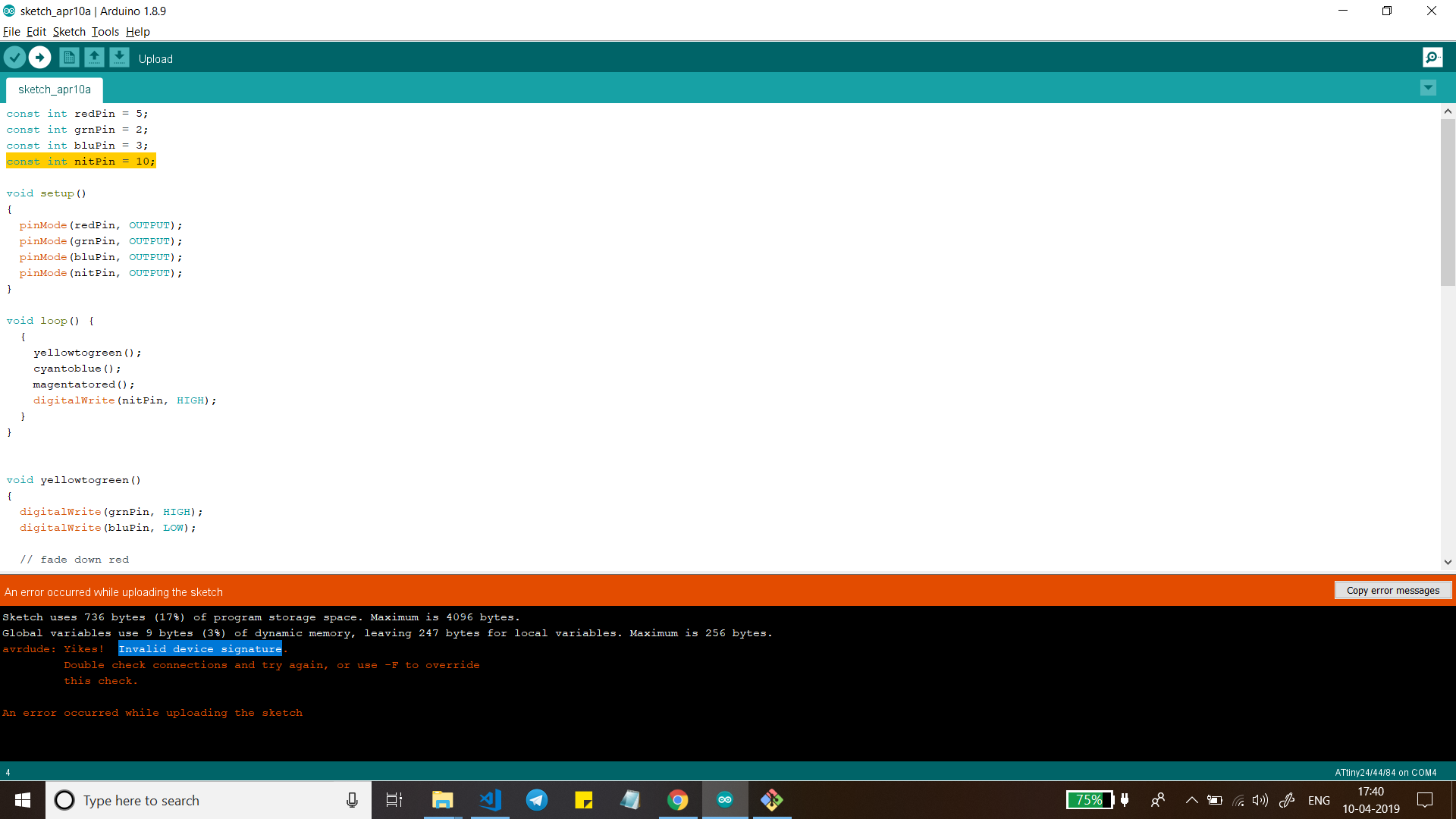The width and height of the screenshot is (1456, 819).
Task: Open Google Chrome from taskbar
Action: [x=677, y=800]
